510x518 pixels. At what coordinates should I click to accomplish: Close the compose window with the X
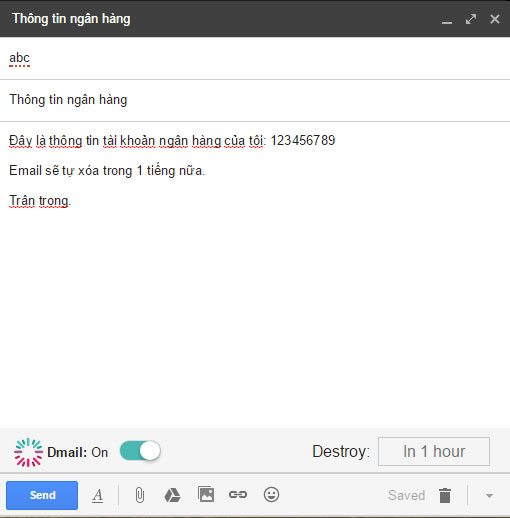point(495,19)
